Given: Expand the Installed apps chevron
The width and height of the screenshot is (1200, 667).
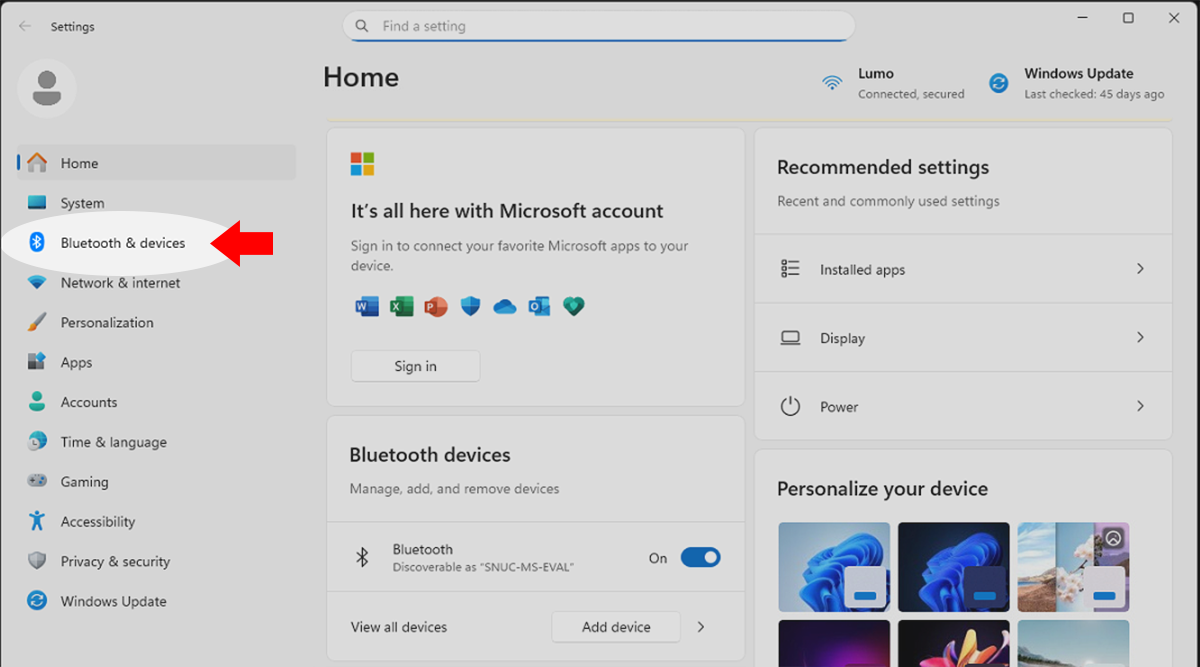Looking at the screenshot, I should pos(1140,269).
